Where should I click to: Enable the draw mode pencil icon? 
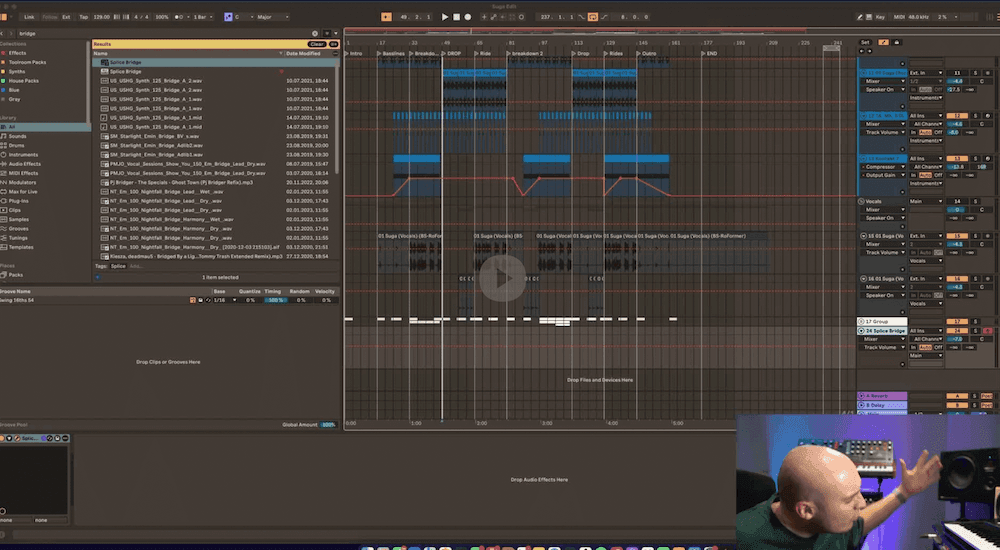(x=860, y=17)
